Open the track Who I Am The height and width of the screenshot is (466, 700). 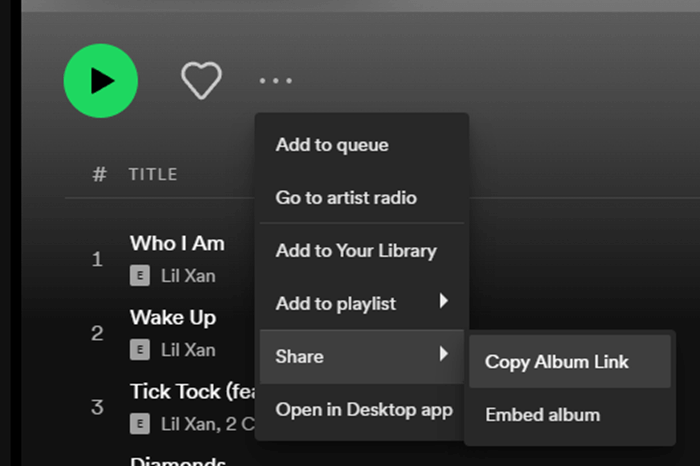point(177,243)
